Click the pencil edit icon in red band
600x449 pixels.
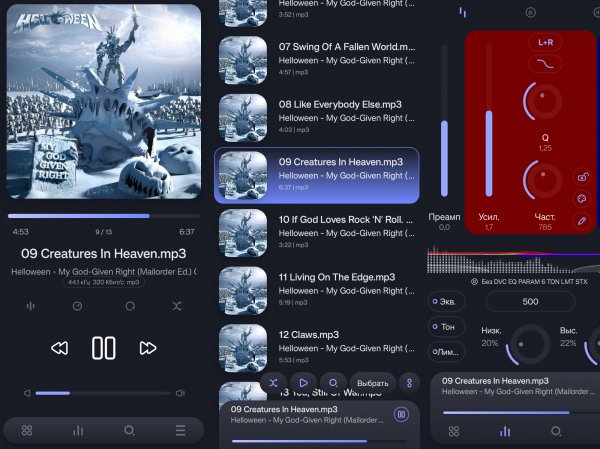coord(582,220)
